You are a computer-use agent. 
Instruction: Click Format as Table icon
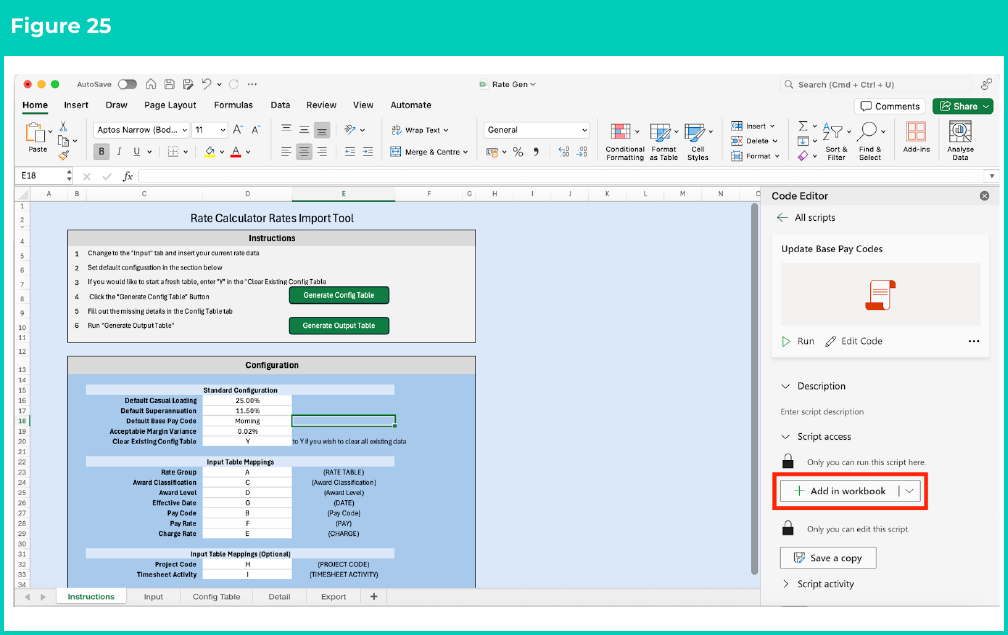pyautogui.click(x=660, y=132)
